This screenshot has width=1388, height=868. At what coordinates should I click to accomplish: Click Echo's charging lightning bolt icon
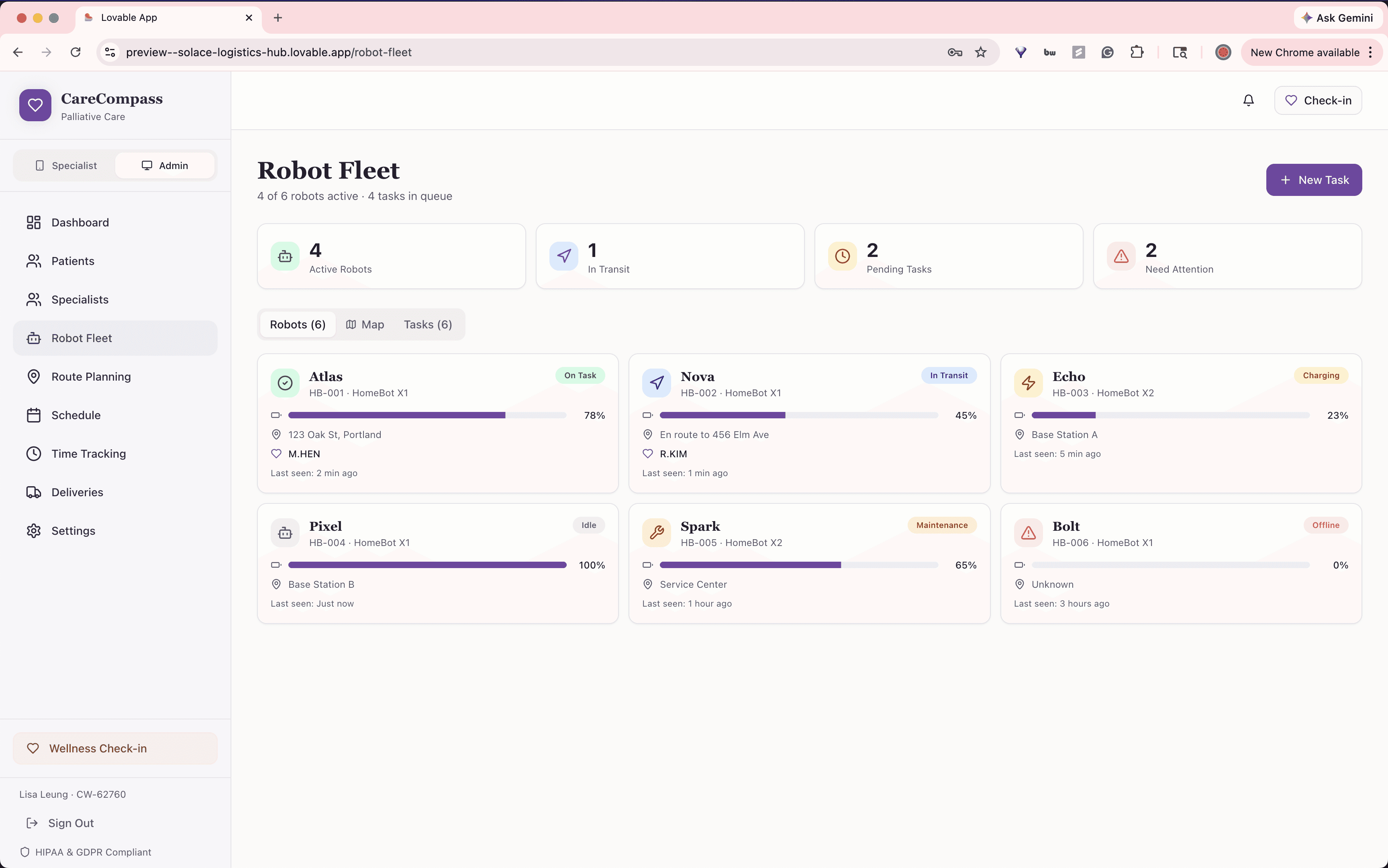pyautogui.click(x=1028, y=383)
